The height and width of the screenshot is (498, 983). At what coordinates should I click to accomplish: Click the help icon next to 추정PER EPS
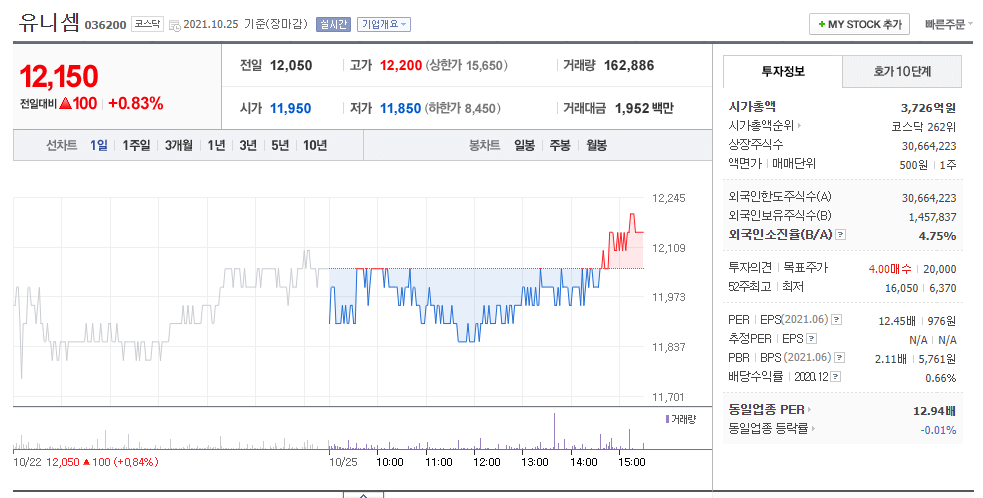811,339
